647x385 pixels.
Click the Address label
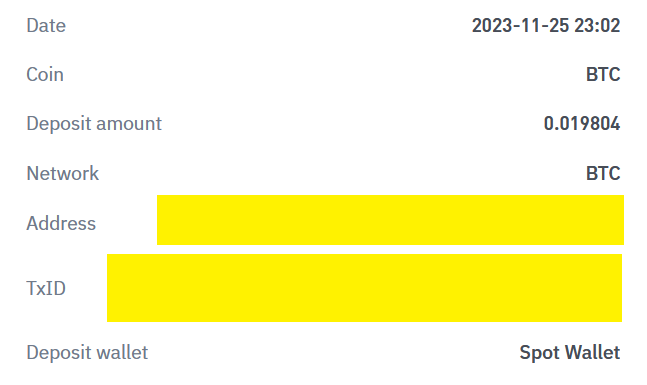point(61,223)
